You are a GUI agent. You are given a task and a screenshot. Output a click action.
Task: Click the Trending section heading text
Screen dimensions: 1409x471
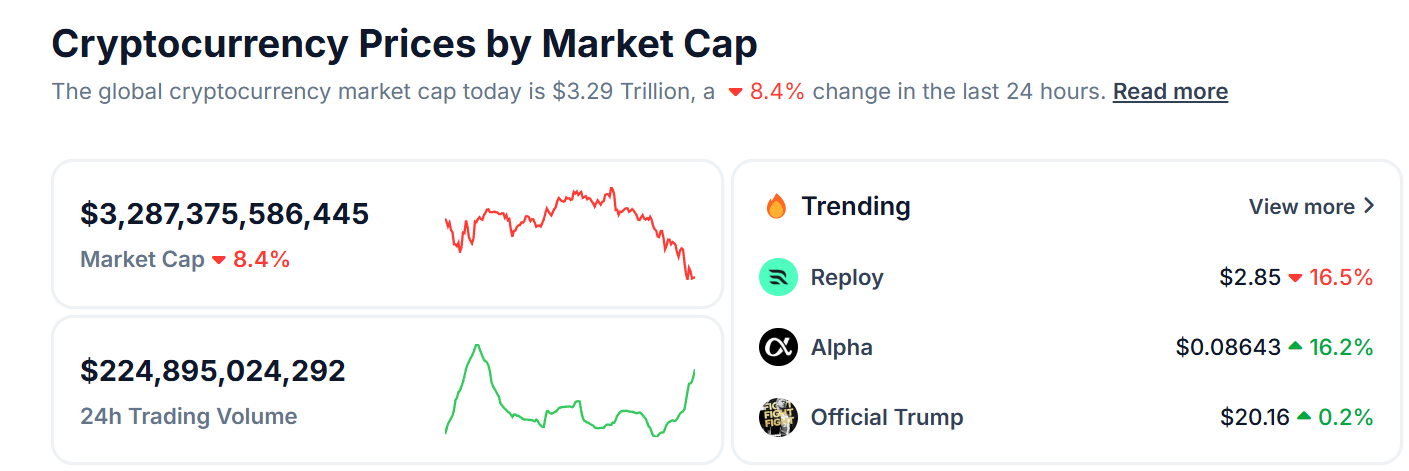856,207
